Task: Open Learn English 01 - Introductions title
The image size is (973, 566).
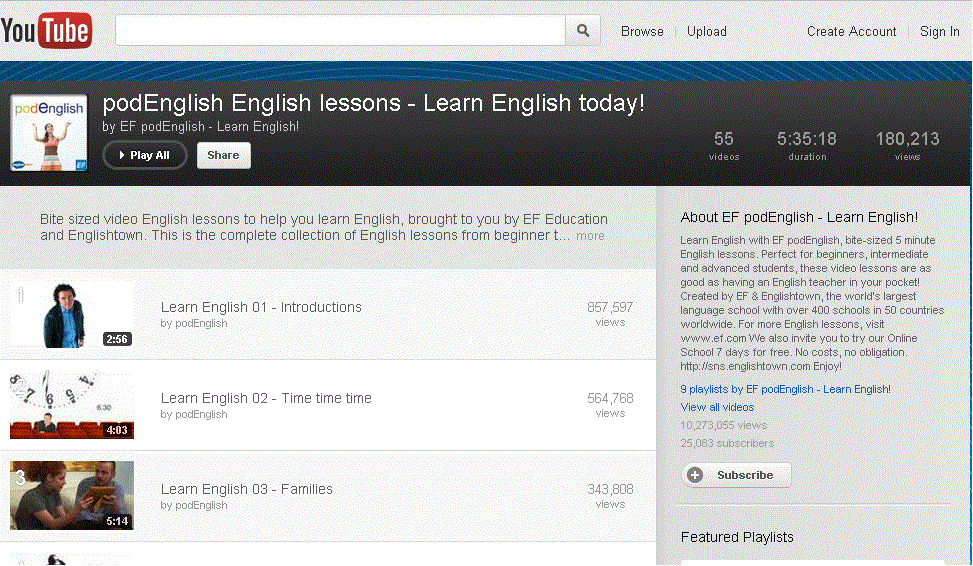Action: coord(261,307)
